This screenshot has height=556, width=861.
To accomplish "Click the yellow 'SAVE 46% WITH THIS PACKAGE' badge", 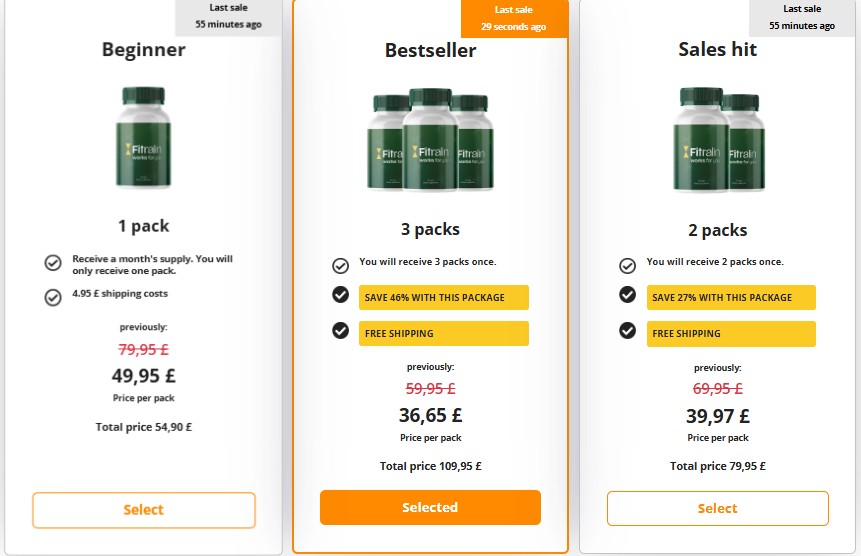I will (x=443, y=297).
